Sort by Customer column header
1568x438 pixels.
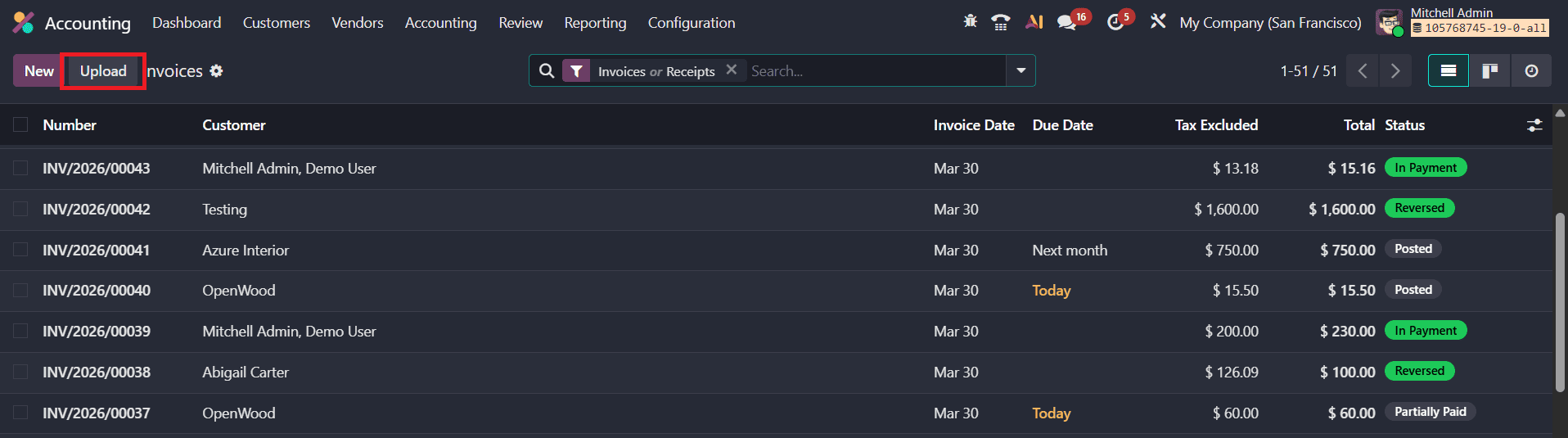click(x=234, y=125)
